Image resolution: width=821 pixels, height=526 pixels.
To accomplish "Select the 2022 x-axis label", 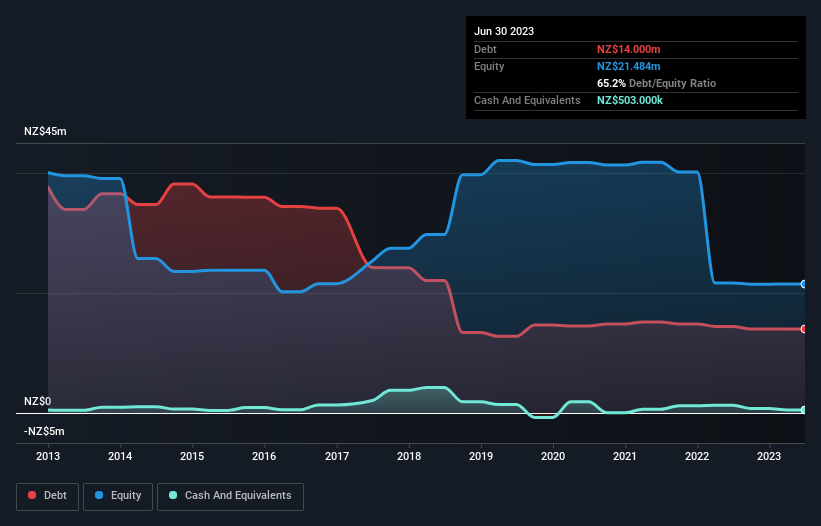I will (697, 456).
